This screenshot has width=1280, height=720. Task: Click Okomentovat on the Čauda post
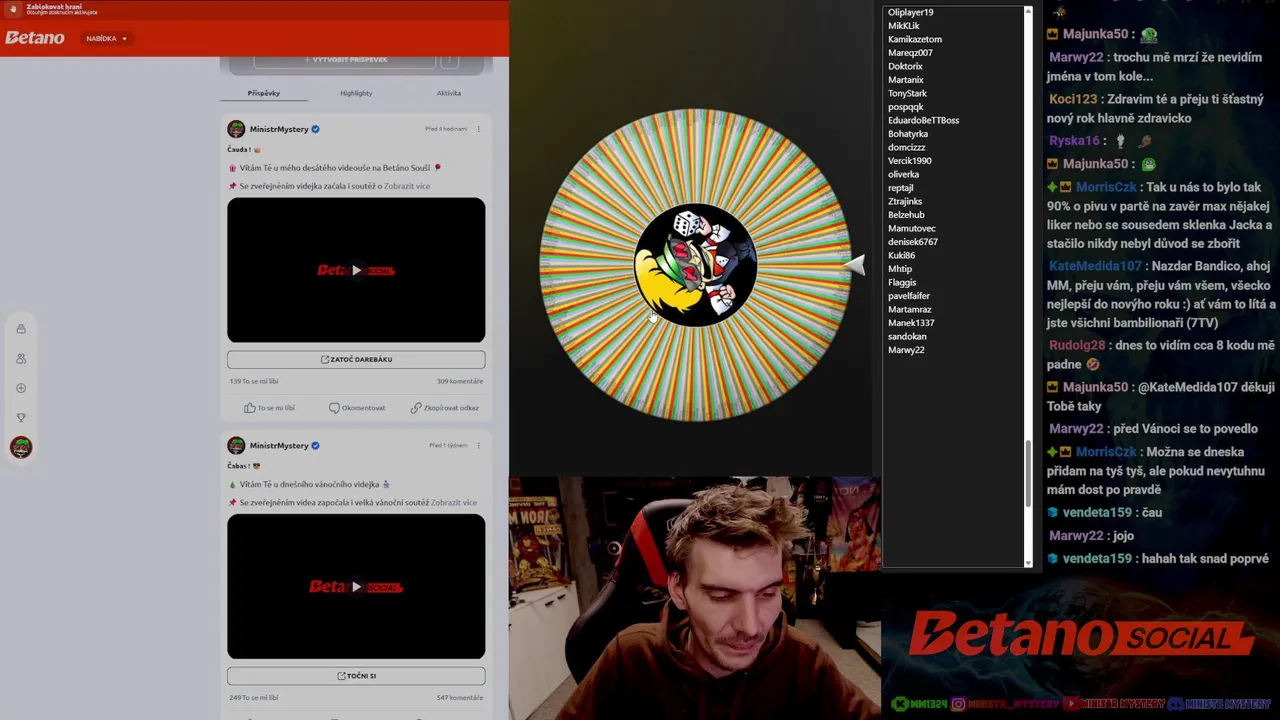357,408
